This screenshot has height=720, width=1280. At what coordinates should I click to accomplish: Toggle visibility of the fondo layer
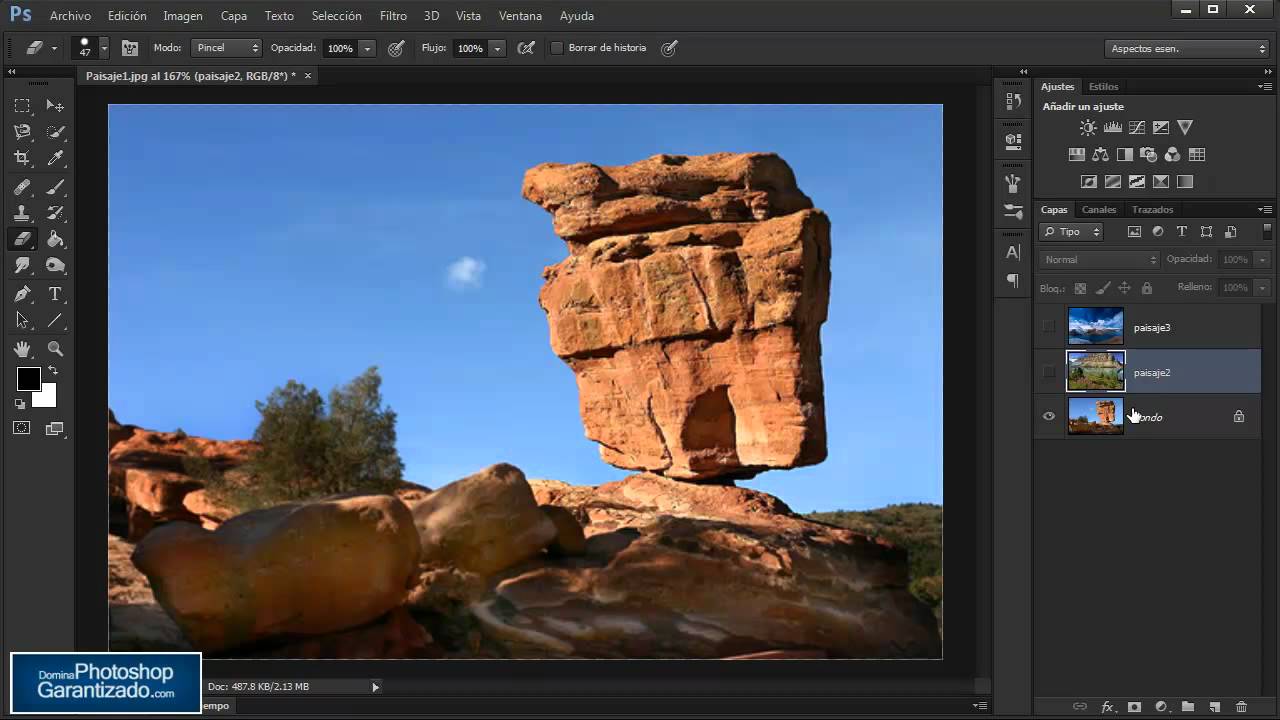(x=1048, y=416)
